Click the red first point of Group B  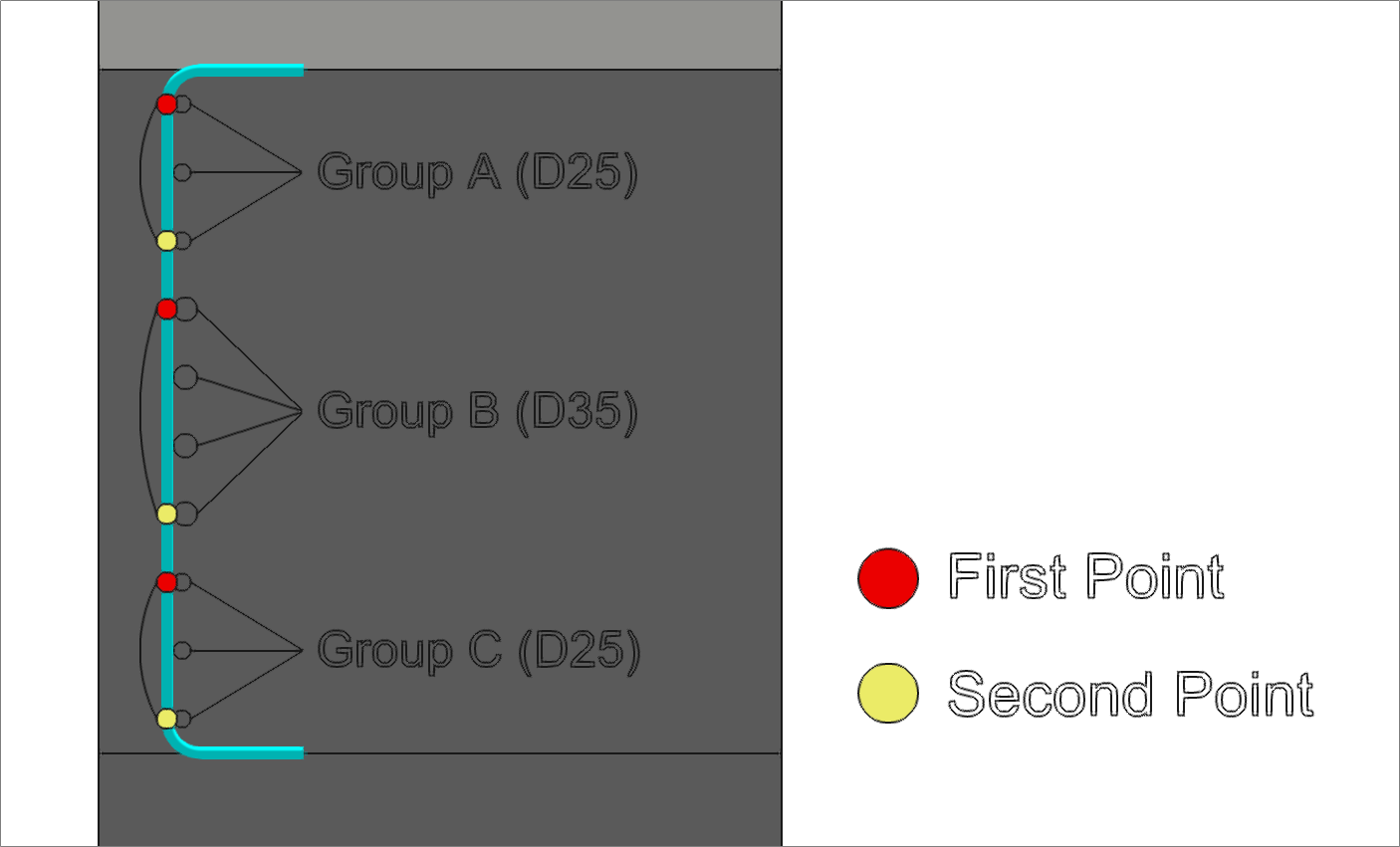(167, 310)
